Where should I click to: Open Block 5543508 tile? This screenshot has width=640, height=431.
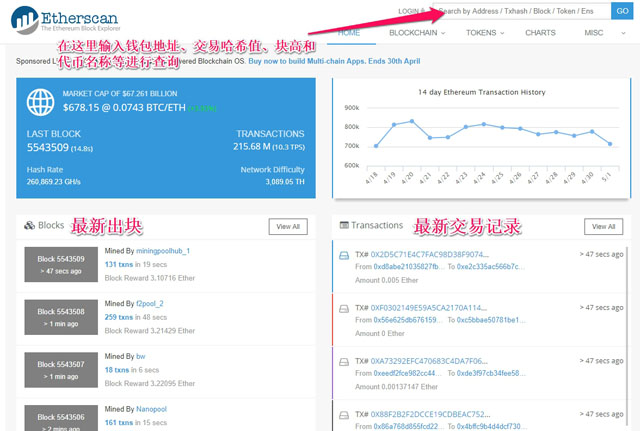pyautogui.click(x=61, y=317)
